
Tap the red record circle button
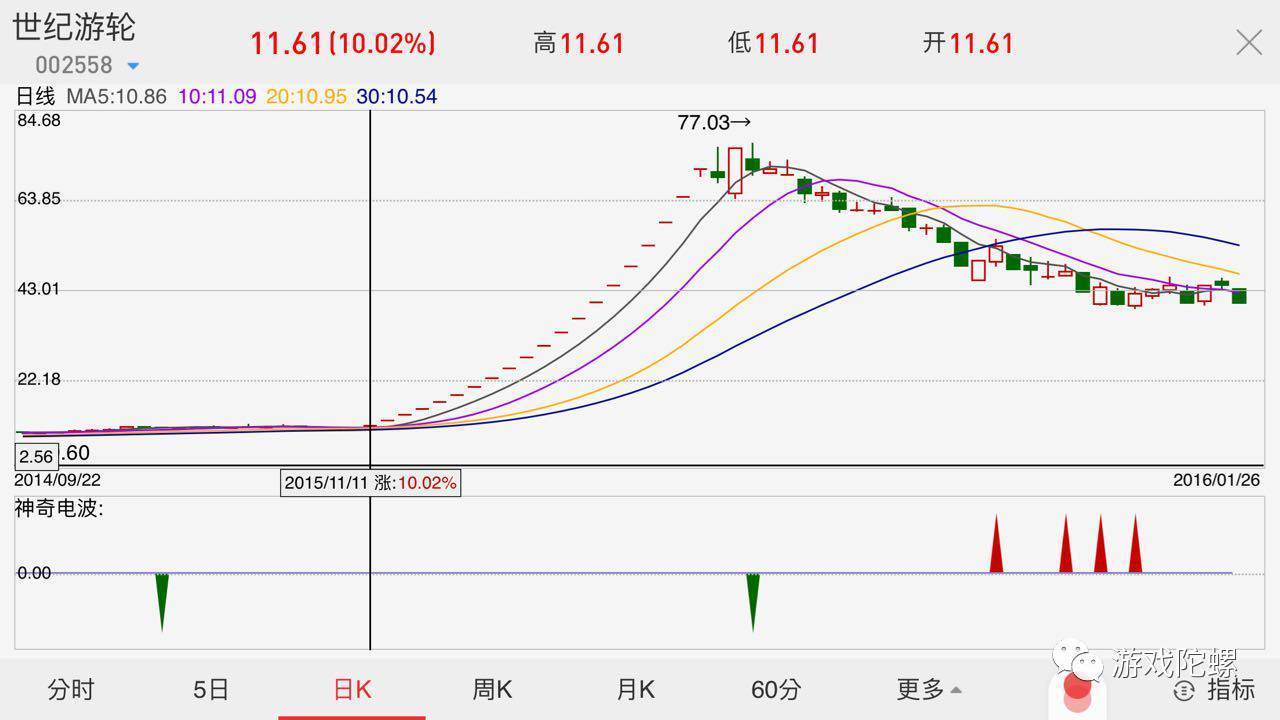(x=1077, y=689)
